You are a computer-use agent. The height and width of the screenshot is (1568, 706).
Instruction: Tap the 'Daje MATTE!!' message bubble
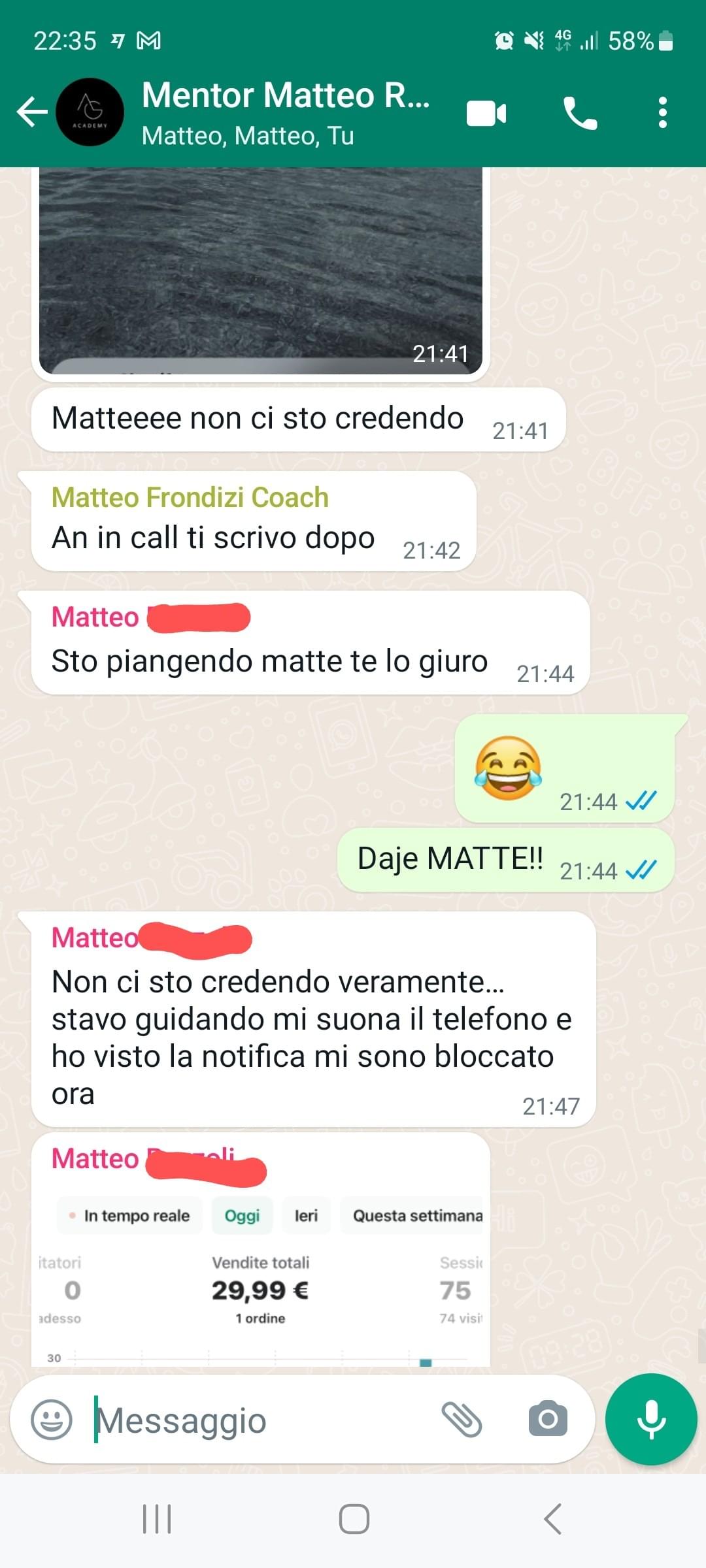click(x=505, y=860)
